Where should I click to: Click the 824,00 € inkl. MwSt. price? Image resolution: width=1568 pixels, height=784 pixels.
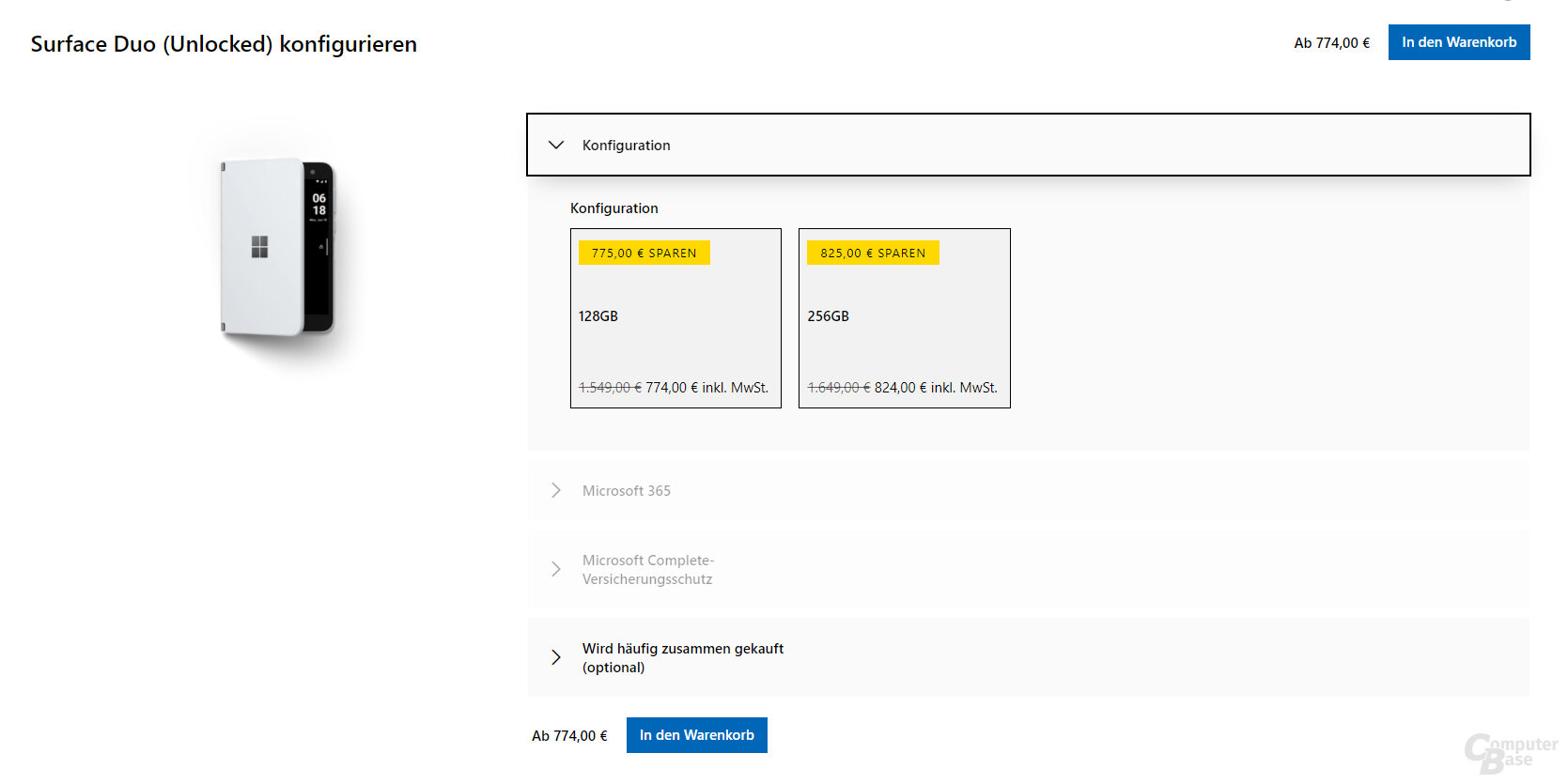point(936,388)
